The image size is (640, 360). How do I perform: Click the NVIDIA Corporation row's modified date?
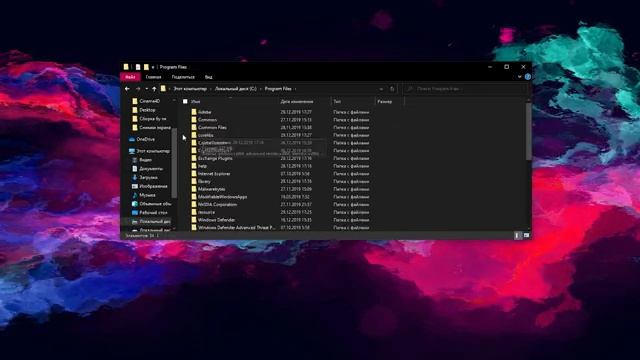click(296, 204)
